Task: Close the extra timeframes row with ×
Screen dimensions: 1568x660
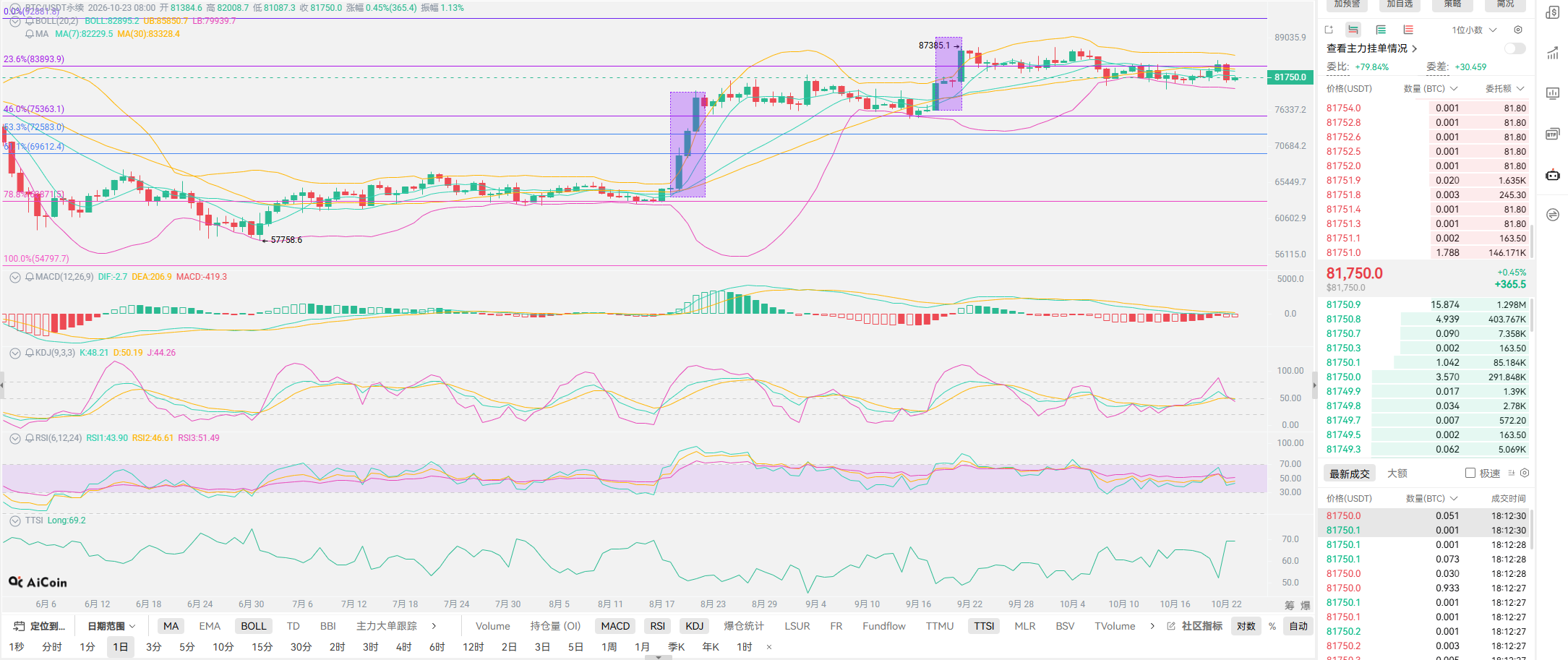Action: pyautogui.click(x=769, y=647)
